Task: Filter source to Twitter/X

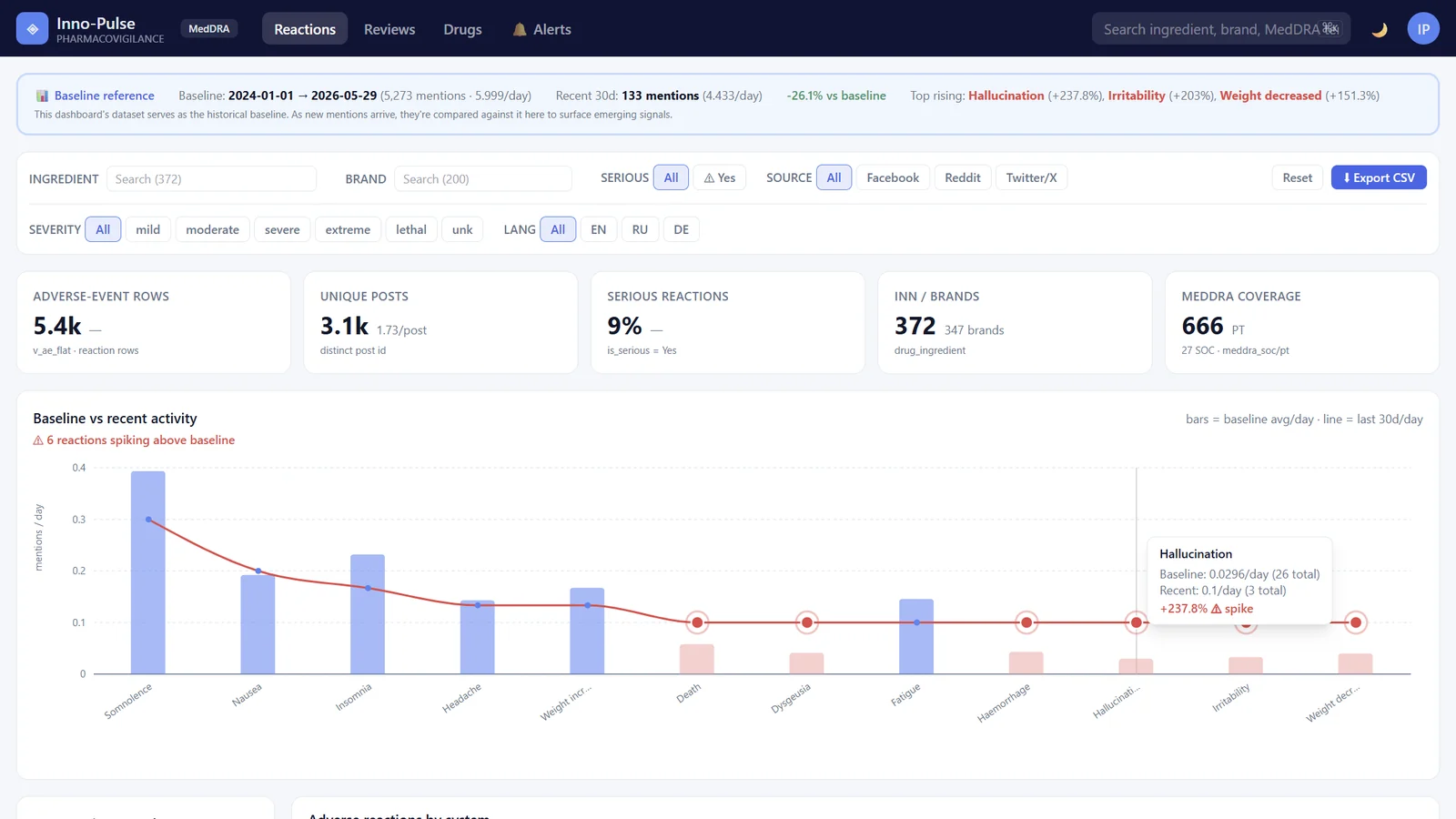Action: point(1031,177)
